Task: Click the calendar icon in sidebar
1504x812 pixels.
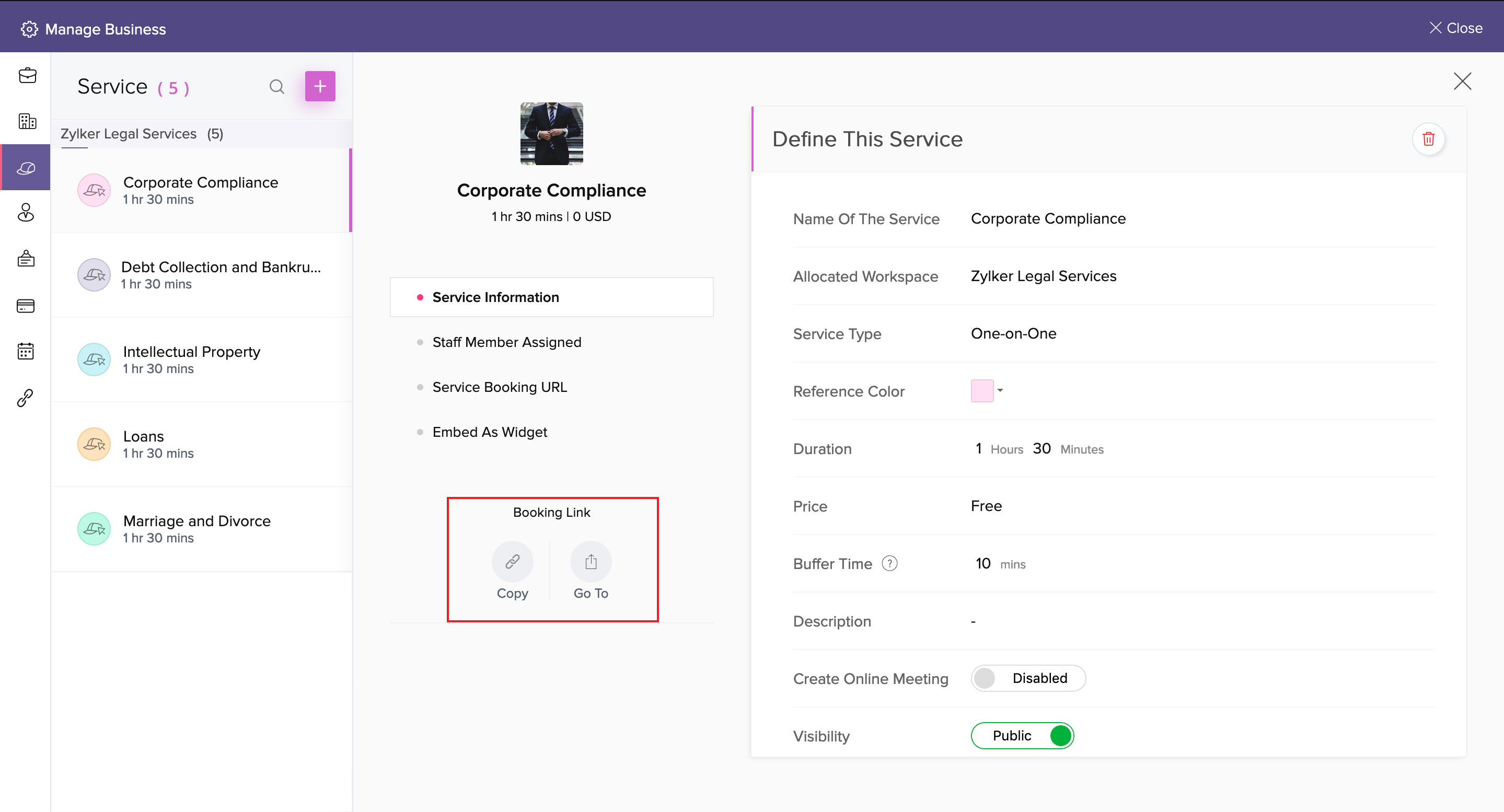Action: (x=26, y=352)
